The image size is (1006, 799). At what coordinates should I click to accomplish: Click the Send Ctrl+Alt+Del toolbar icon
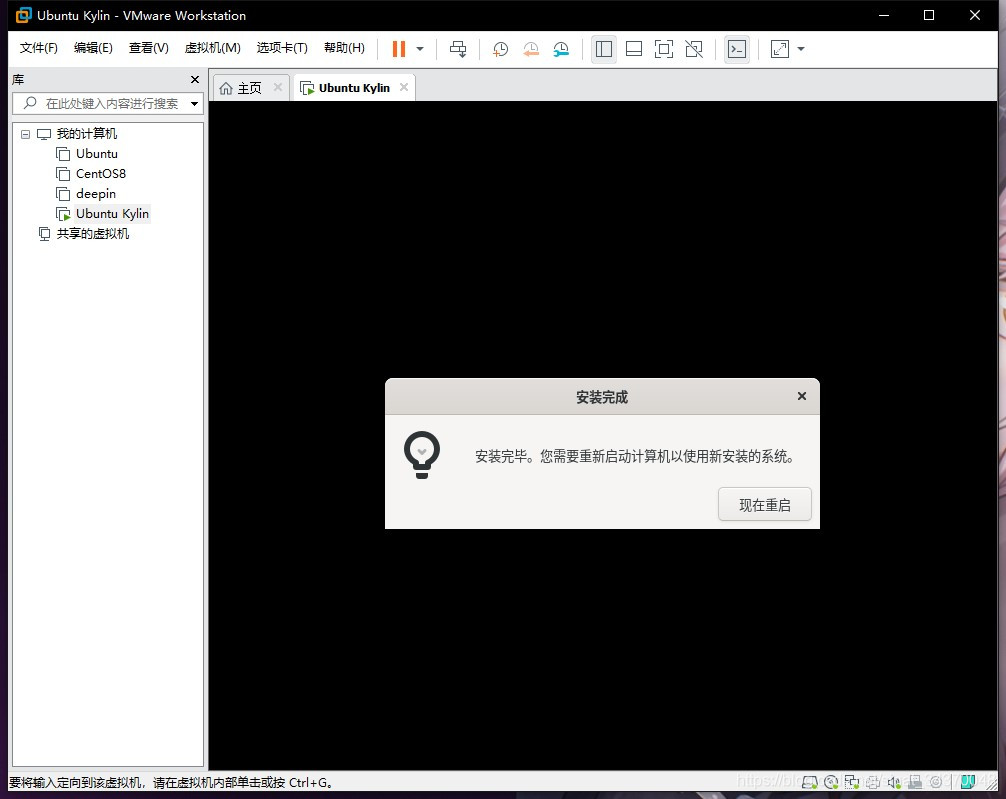pyautogui.click(x=458, y=49)
